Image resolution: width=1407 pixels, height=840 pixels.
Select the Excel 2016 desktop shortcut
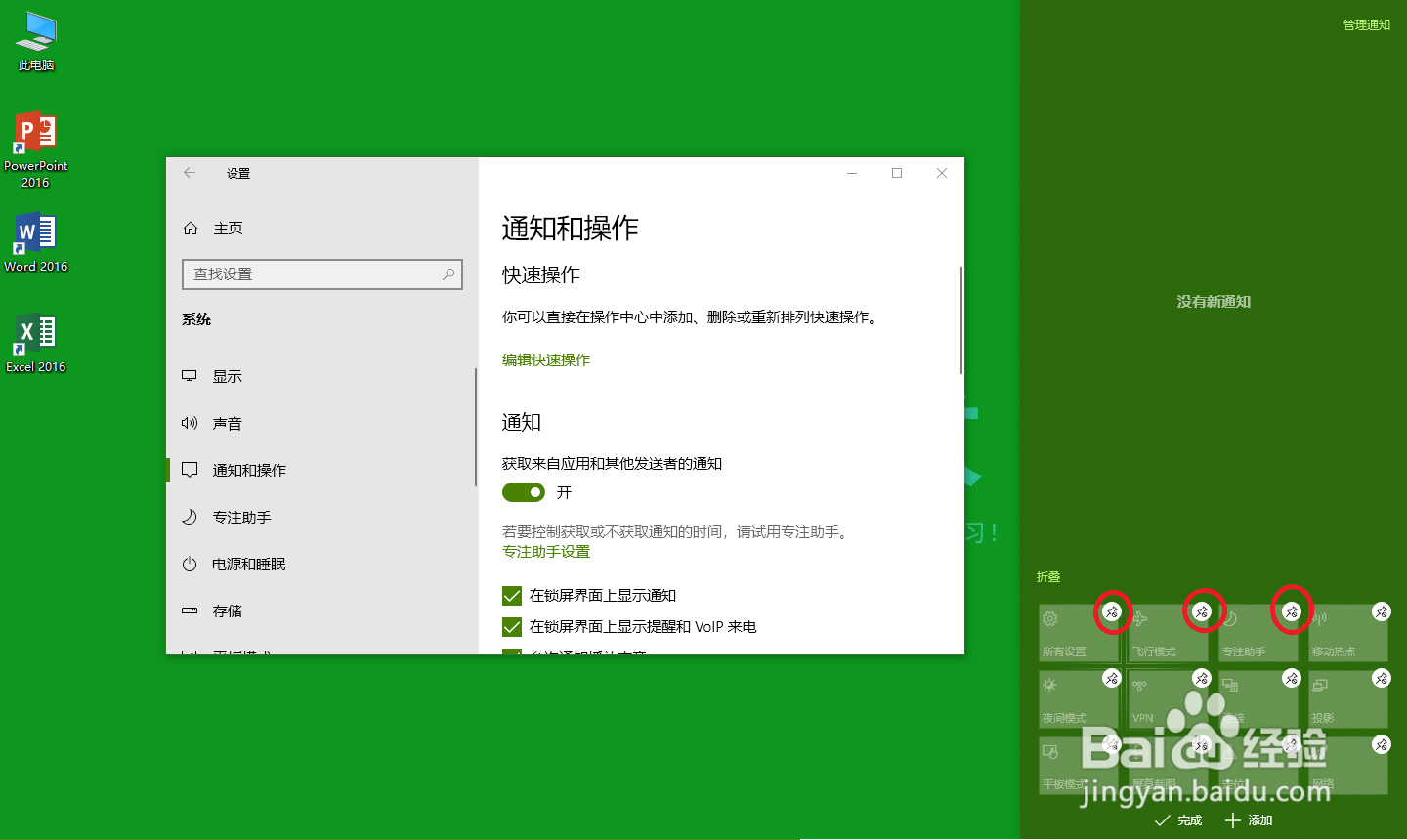point(36,343)
